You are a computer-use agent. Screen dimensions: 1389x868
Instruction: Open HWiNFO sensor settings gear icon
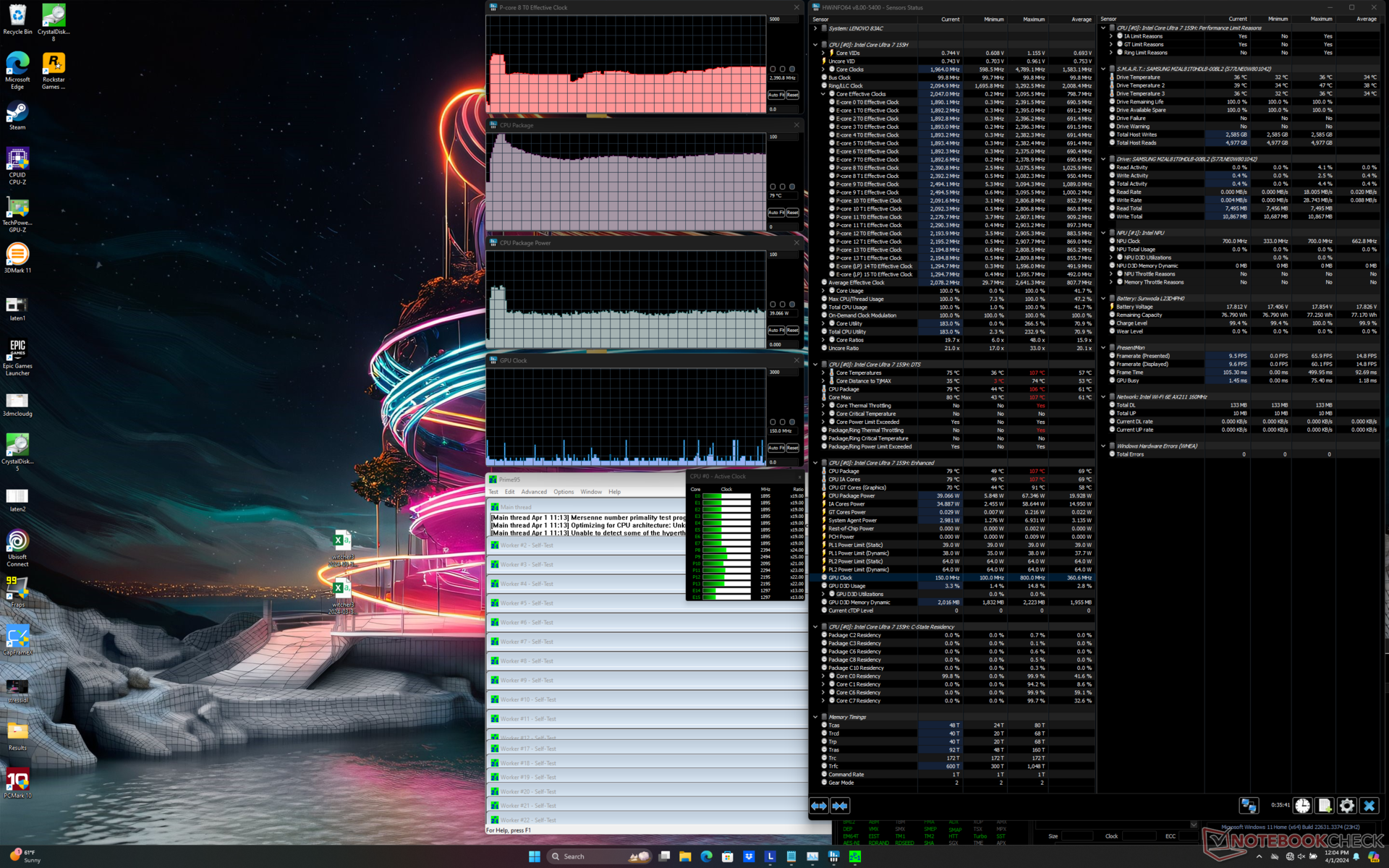click(x=1346, y=806)
